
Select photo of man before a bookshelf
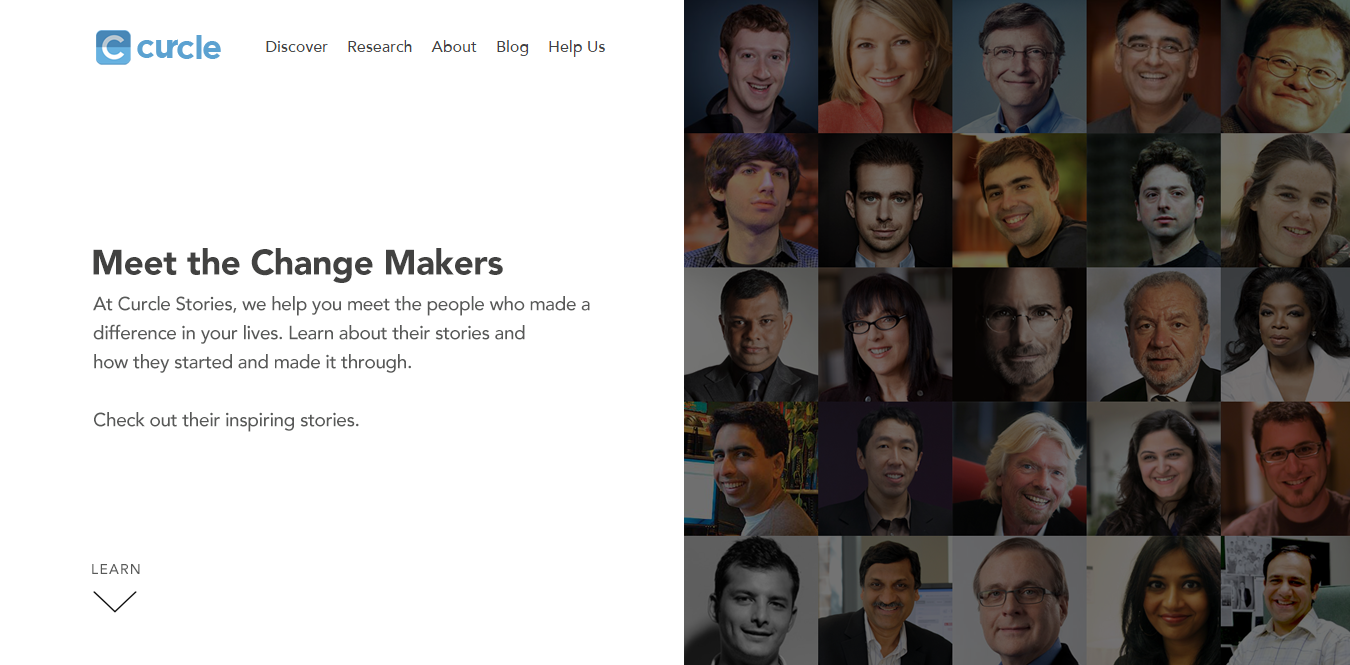click(750, 468)
